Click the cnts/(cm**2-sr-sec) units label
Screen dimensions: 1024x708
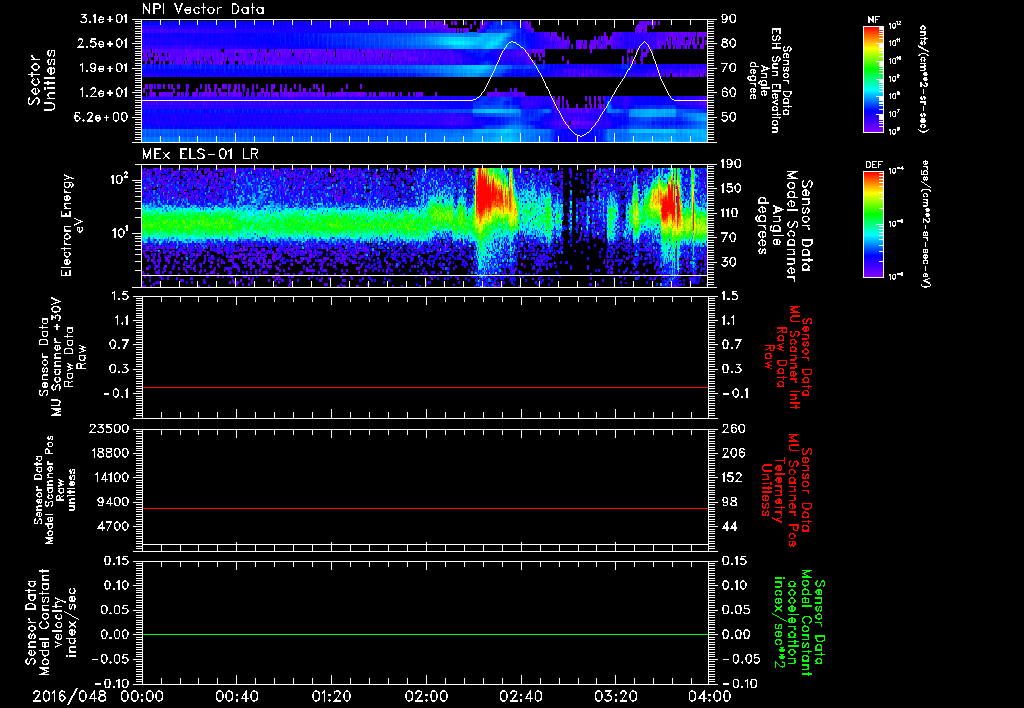tap(923, 78)
